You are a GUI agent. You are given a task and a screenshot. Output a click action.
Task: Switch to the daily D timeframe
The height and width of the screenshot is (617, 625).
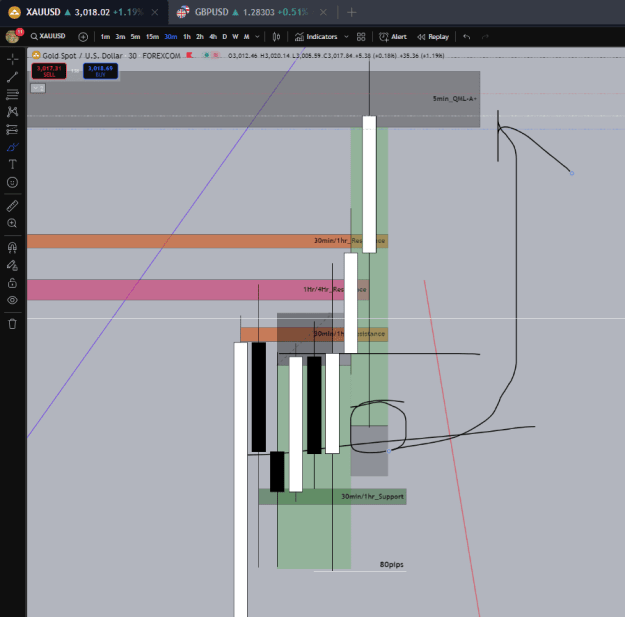(225, 37)
